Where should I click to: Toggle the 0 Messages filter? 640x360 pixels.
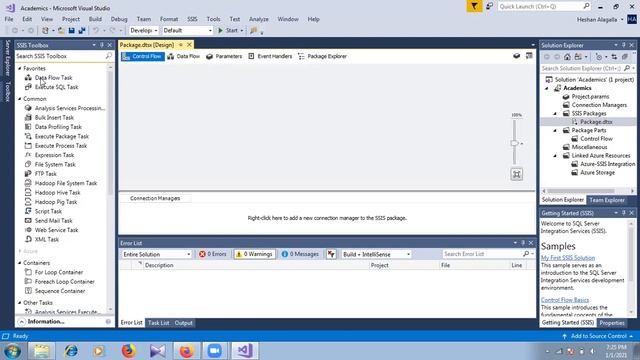[x=300, y=254]
